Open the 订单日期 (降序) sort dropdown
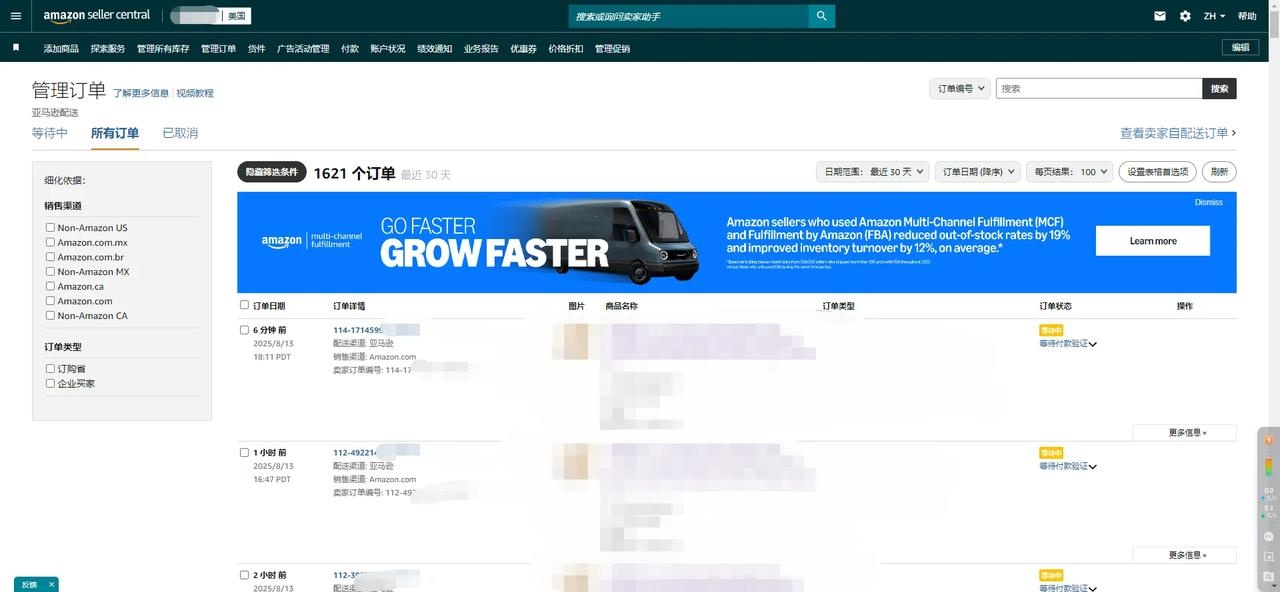This screenshot has height=592, width=1280. coord(978,171)
